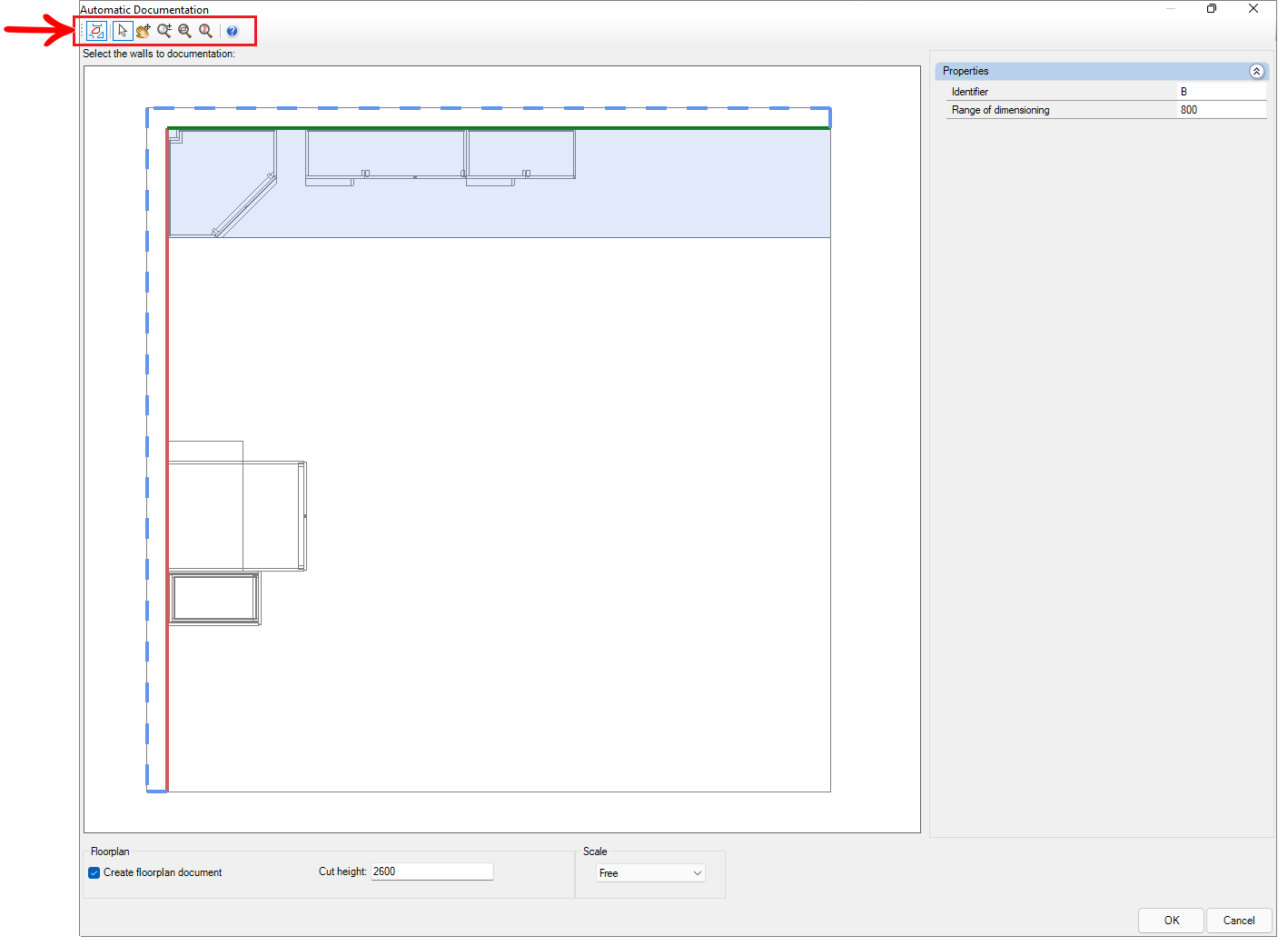Maximize the Automatic Documentation window
Viewport: 1288px width, 946px height.
pyautogui.click(x=1212, y=8)
